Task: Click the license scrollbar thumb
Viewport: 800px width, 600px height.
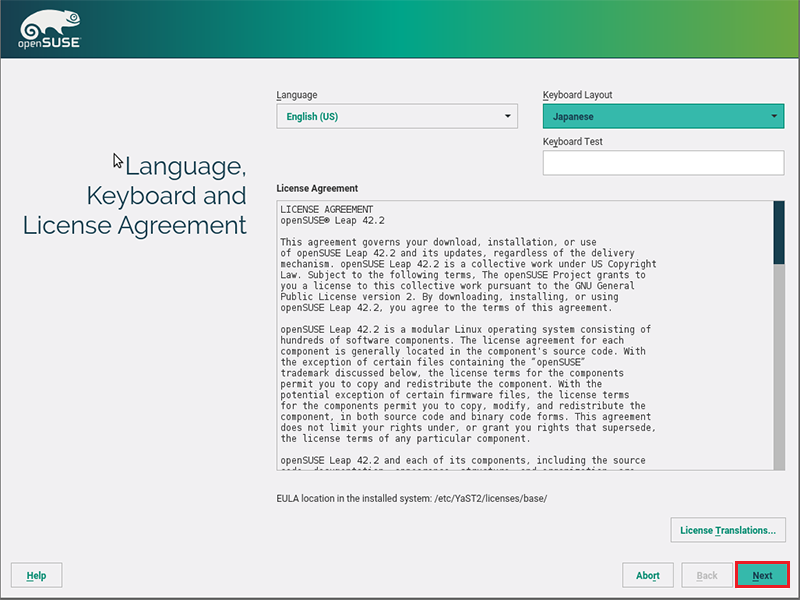Action: (x=779, y=232)
